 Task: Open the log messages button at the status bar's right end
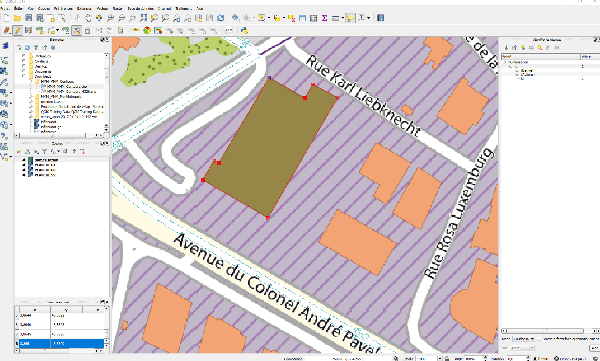click(x=594, y=359)
